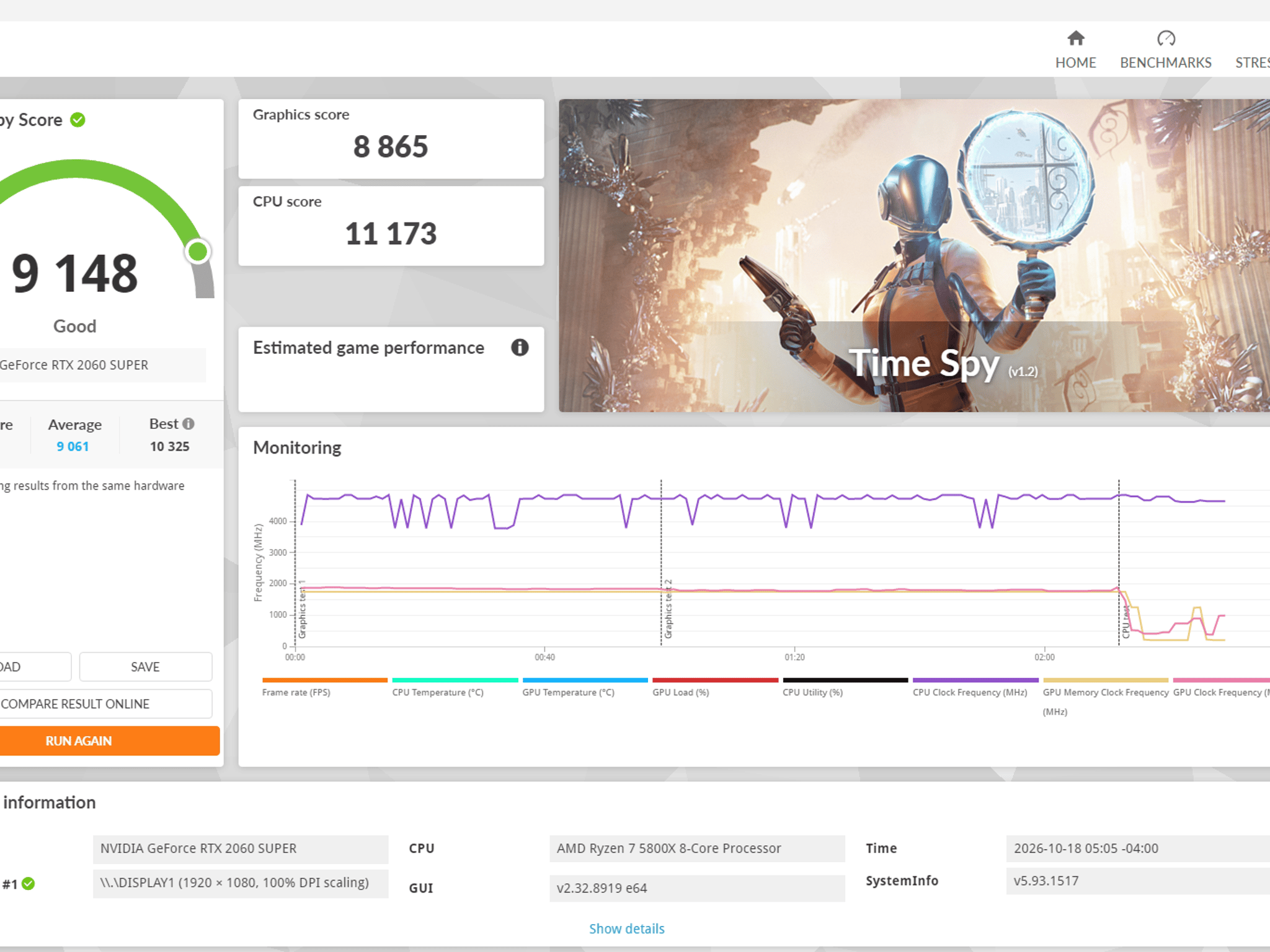The image size is (1270, 952).
Task: Click the Monitoring section heading
Action: click(x=297, y=447)
